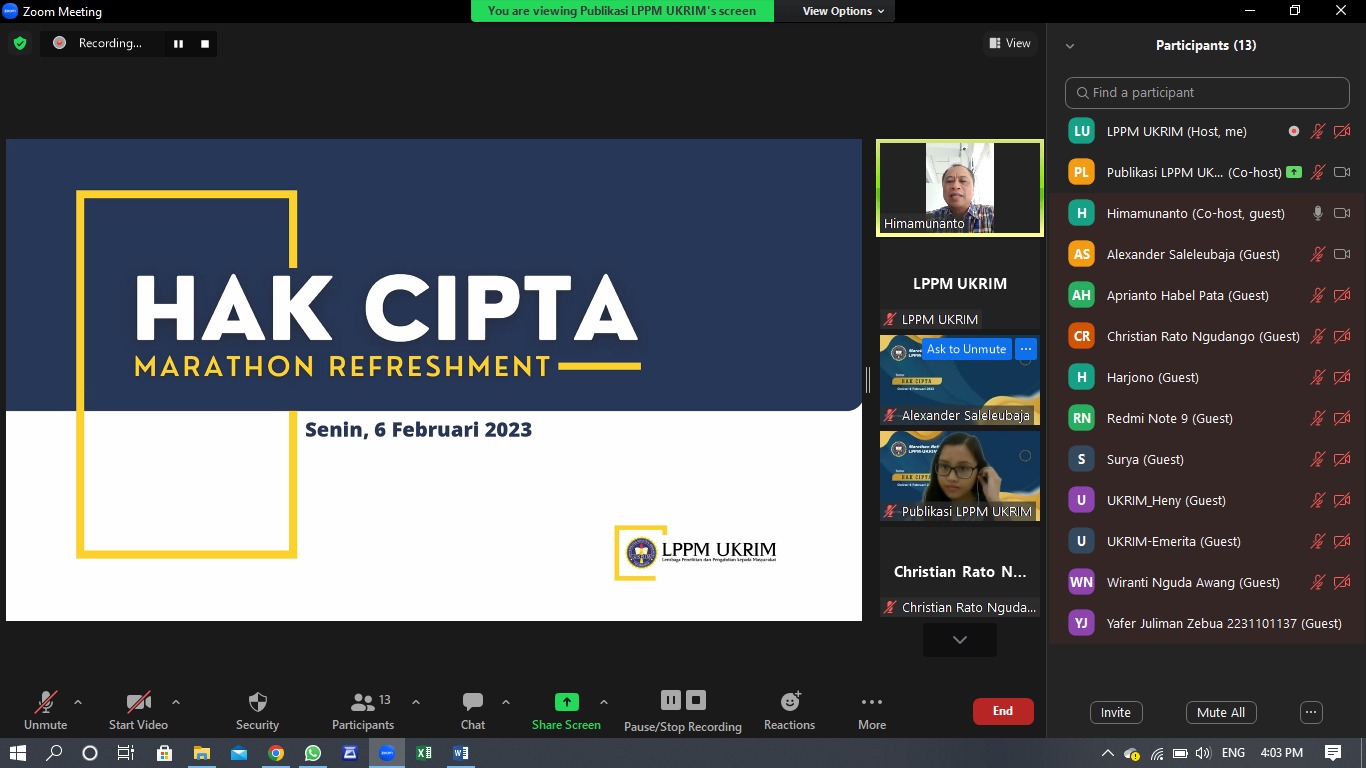Start your video camera
Screen dimensions: 1366x768
pos(138,710)
